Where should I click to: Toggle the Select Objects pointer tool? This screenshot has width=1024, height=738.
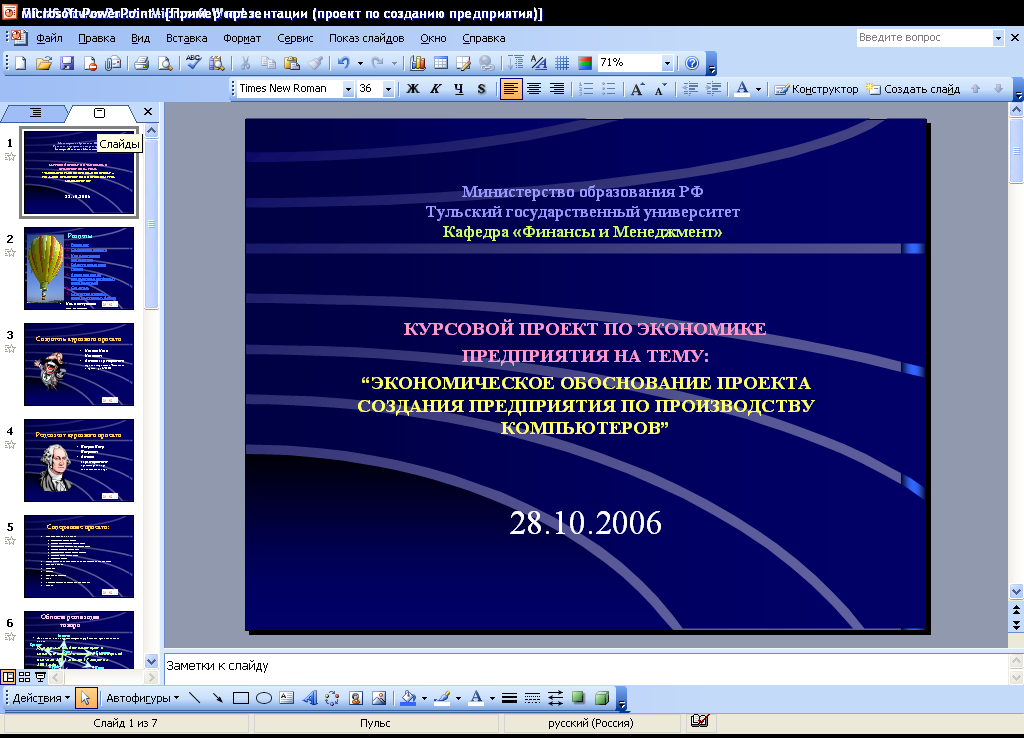(86, 698)
